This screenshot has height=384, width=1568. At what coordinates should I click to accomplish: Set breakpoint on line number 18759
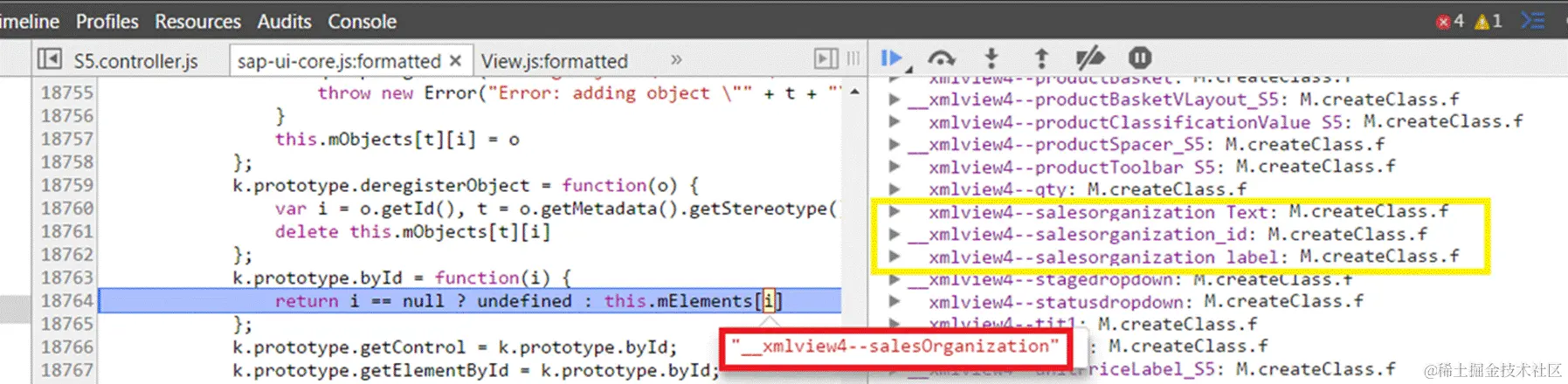pyautogui.click(x=66, y=185)
